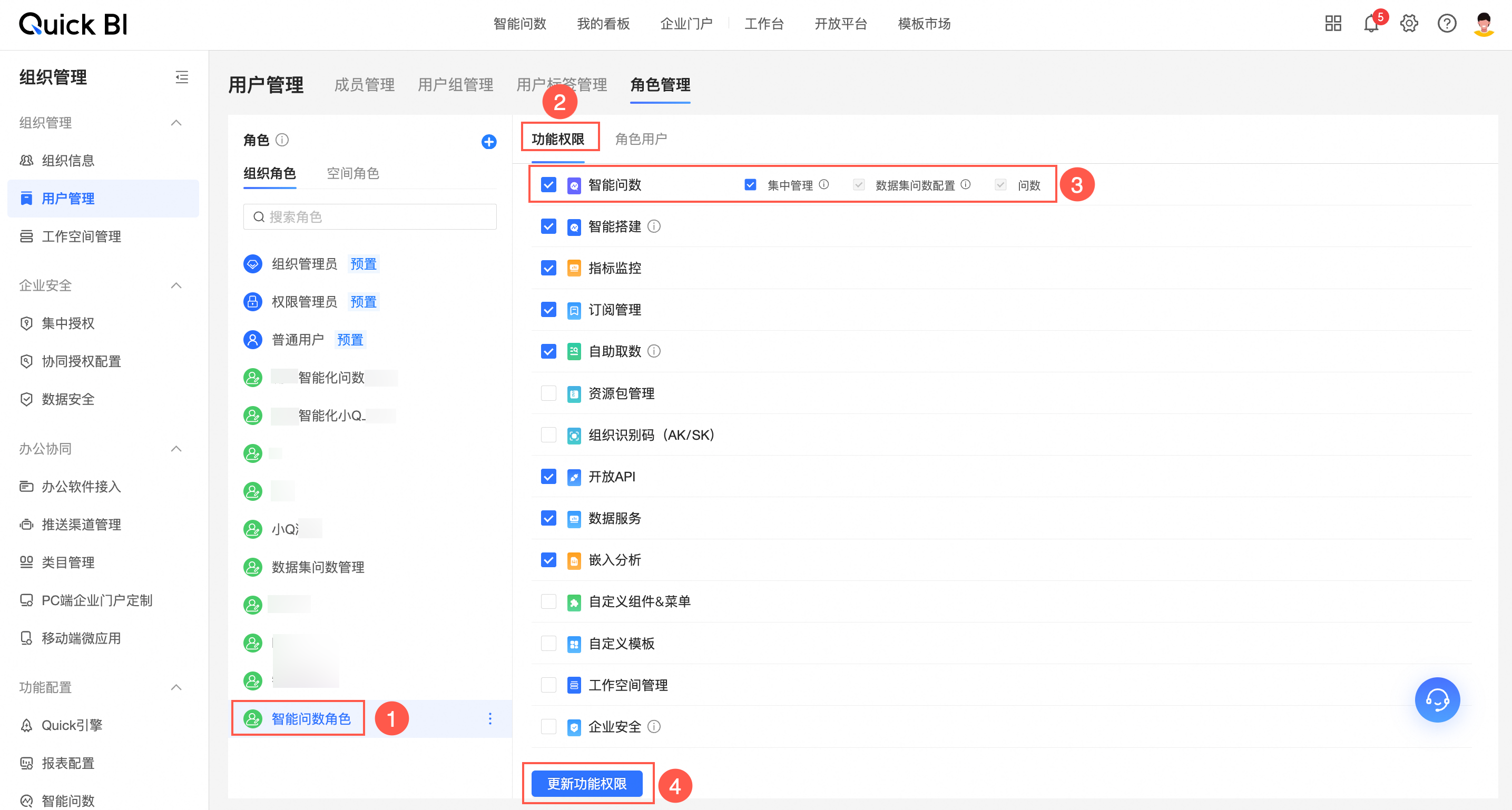Open the help question mark icon

(1447, 24)
